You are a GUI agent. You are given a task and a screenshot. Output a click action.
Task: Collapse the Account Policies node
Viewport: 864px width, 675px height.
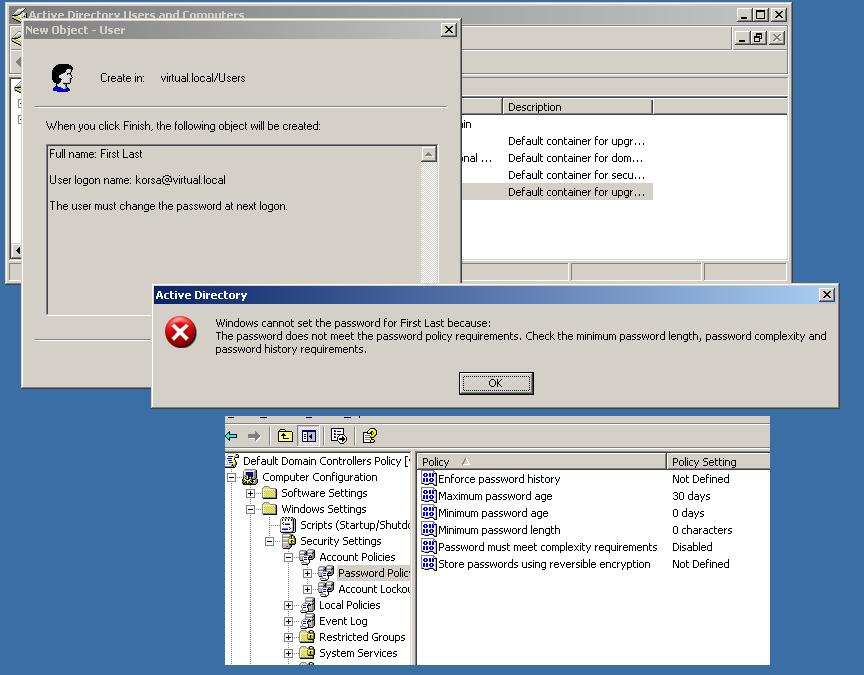288,557
